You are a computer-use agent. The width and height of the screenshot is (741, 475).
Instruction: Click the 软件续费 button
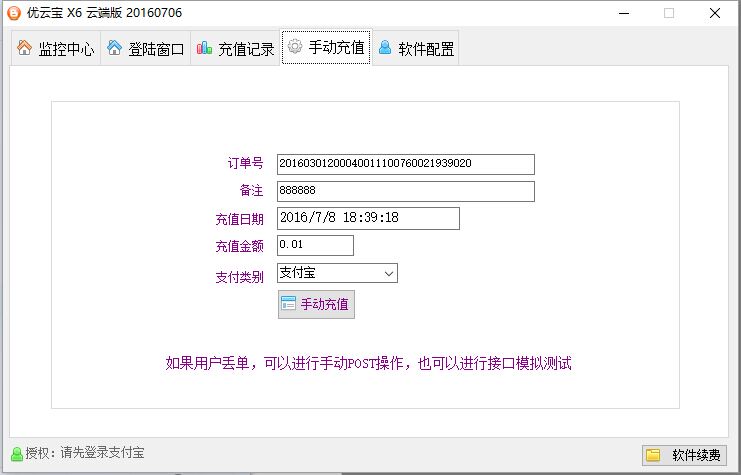[x=684, y=455]
